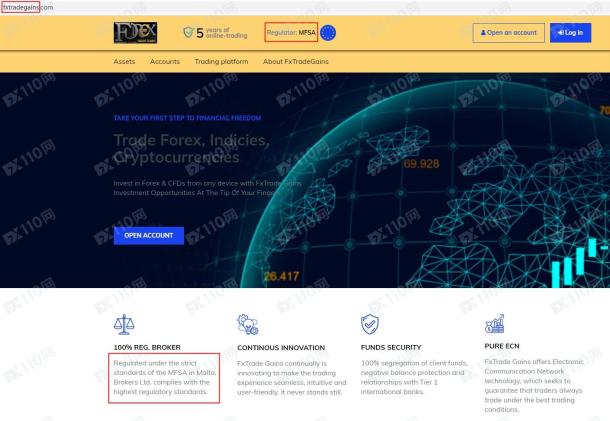
Task: Click the blue OPEN ACCOUNT button
Action: [x=149, y=235]
